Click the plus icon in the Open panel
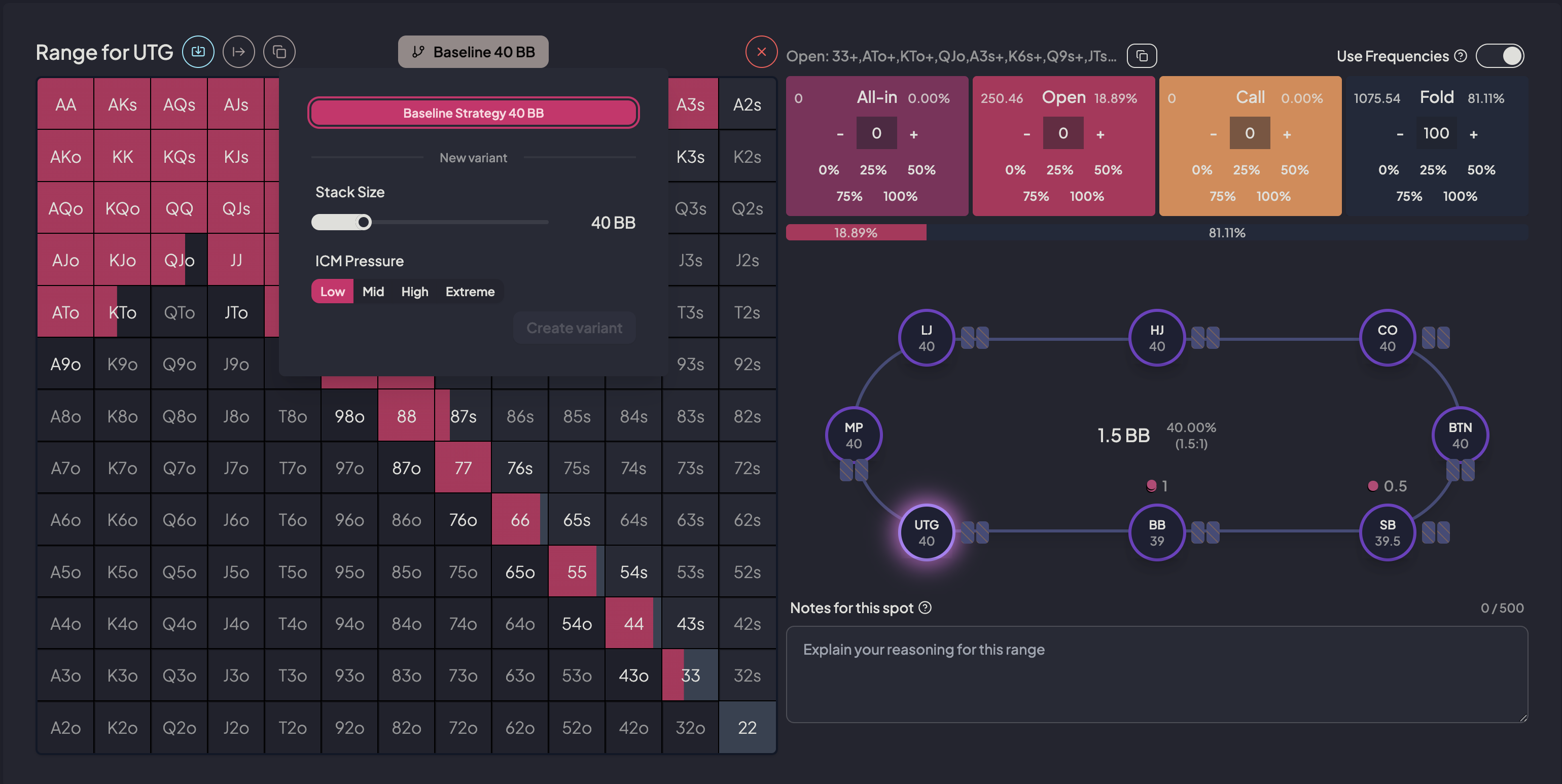This screenshot has width=1562, height=784. click(x=1100, y=134)
